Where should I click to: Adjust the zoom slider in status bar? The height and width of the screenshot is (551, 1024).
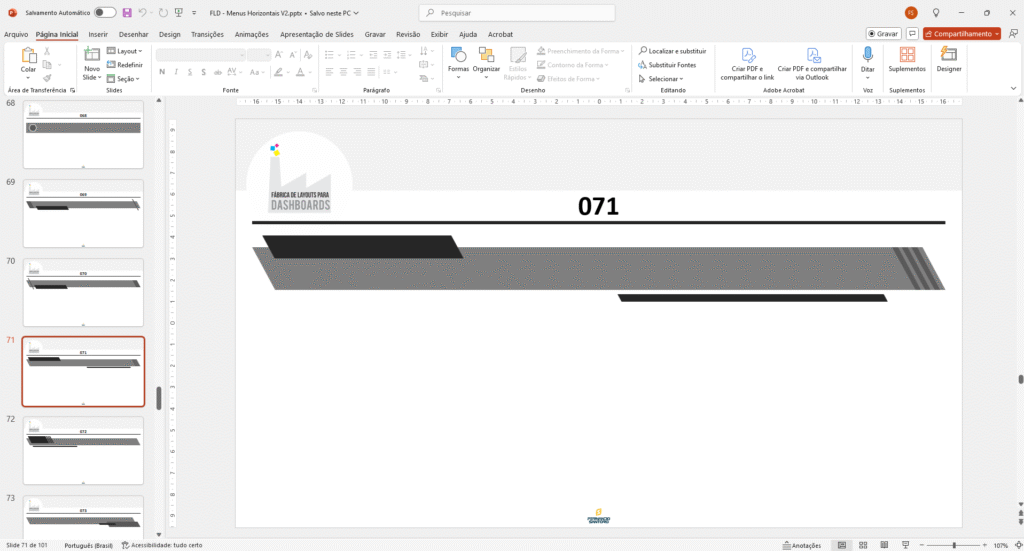[x=953, y=545]
